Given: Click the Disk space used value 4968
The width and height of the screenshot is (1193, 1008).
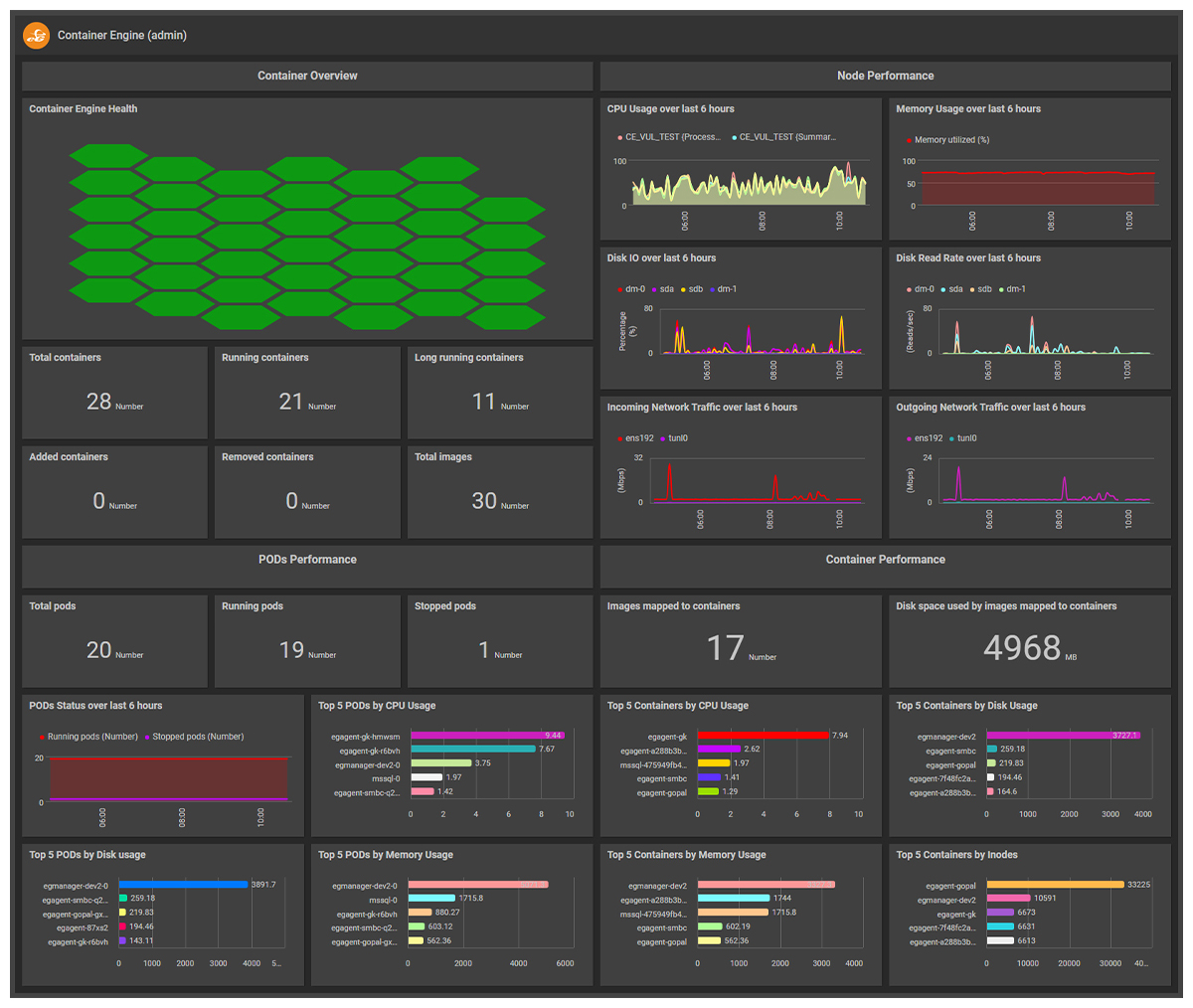Looking at the screenshot, I should tap(1022, 648).
